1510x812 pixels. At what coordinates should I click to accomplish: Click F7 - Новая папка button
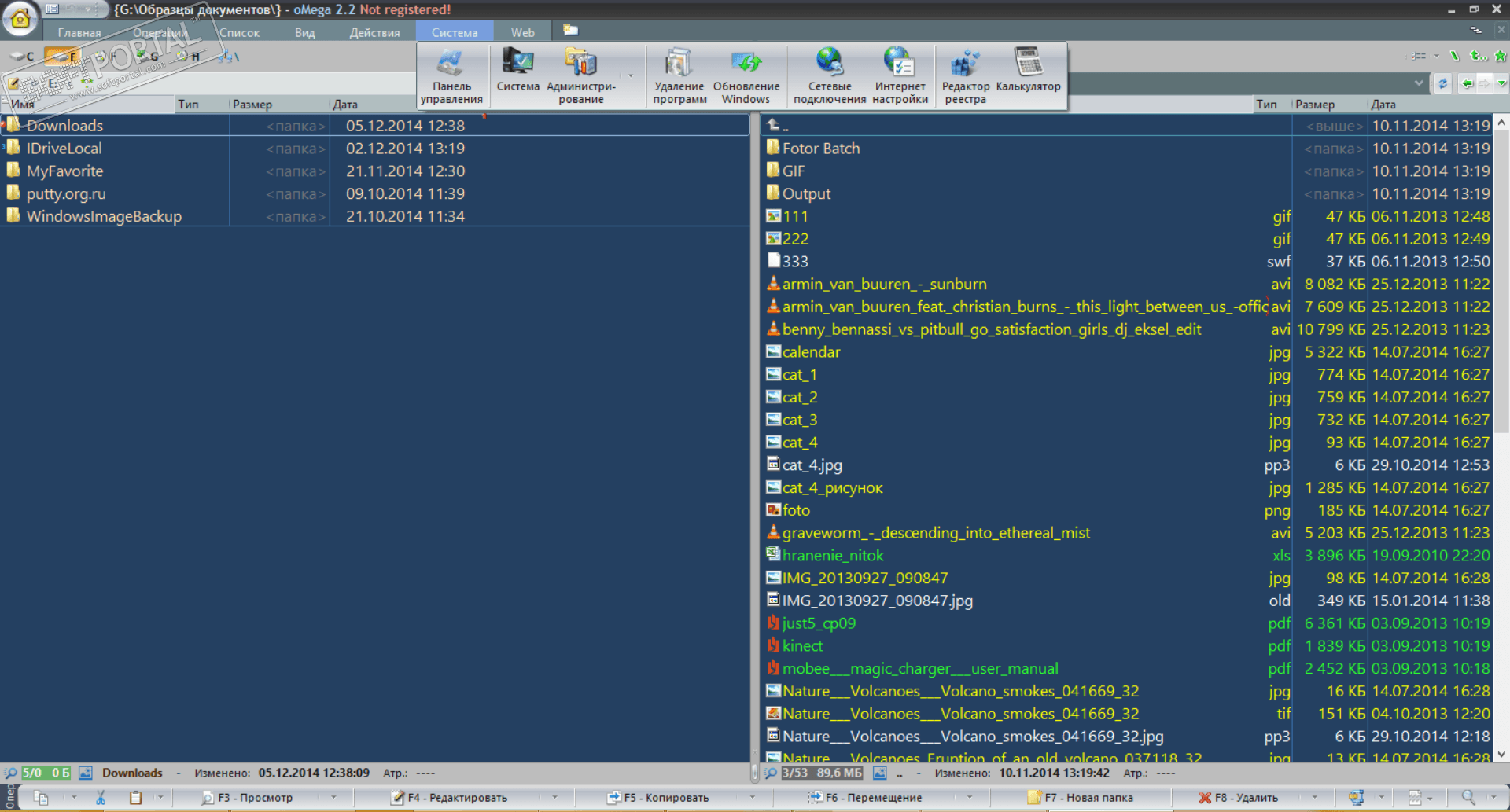pos(1081,798)
